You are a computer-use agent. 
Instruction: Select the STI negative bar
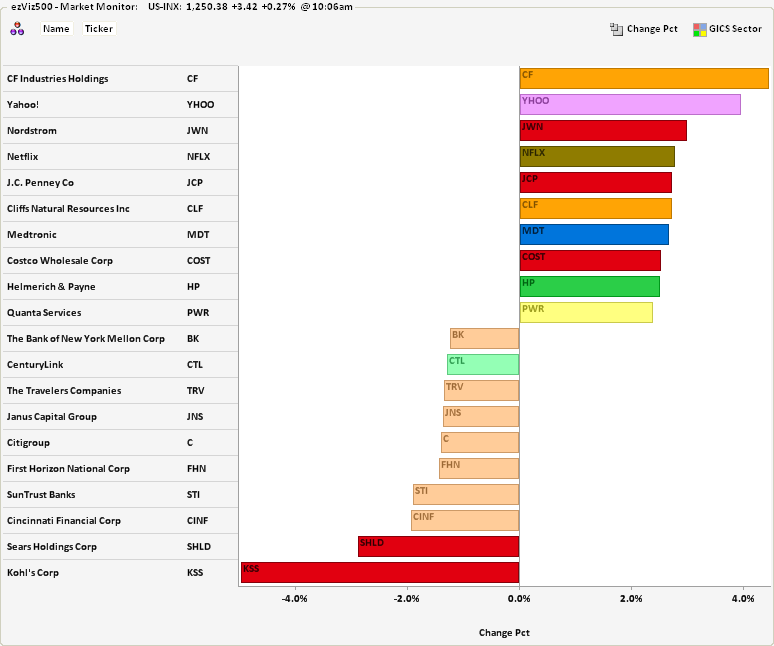click(466, 494)
